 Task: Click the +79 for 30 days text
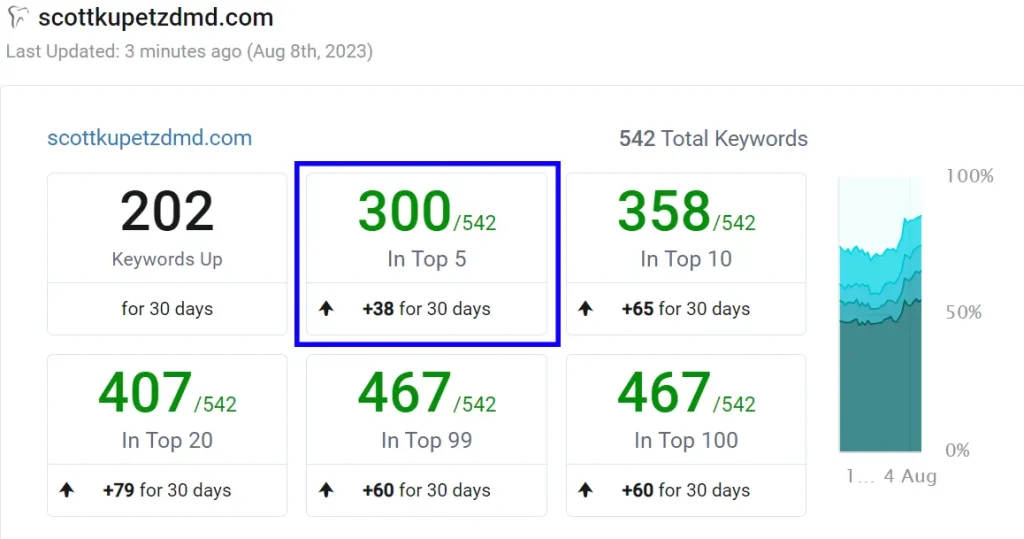pyautogui.click(x=167, y=490)
